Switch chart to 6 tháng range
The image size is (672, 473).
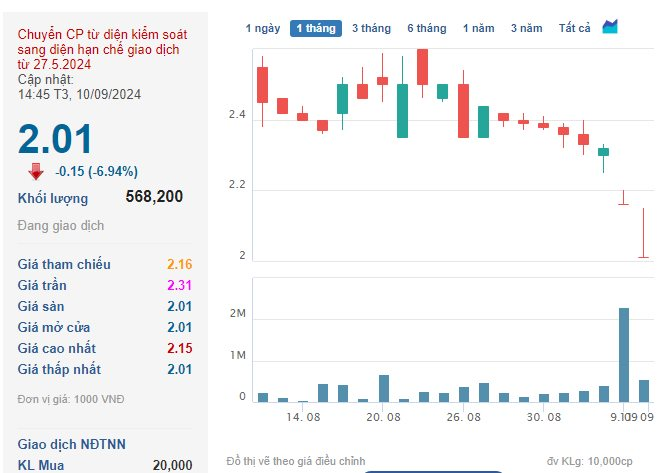coord(427,28)
